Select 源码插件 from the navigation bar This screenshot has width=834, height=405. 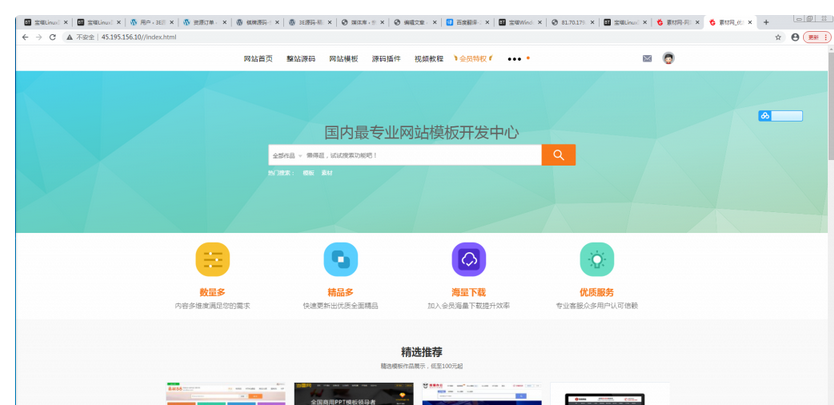coord(386,59)
